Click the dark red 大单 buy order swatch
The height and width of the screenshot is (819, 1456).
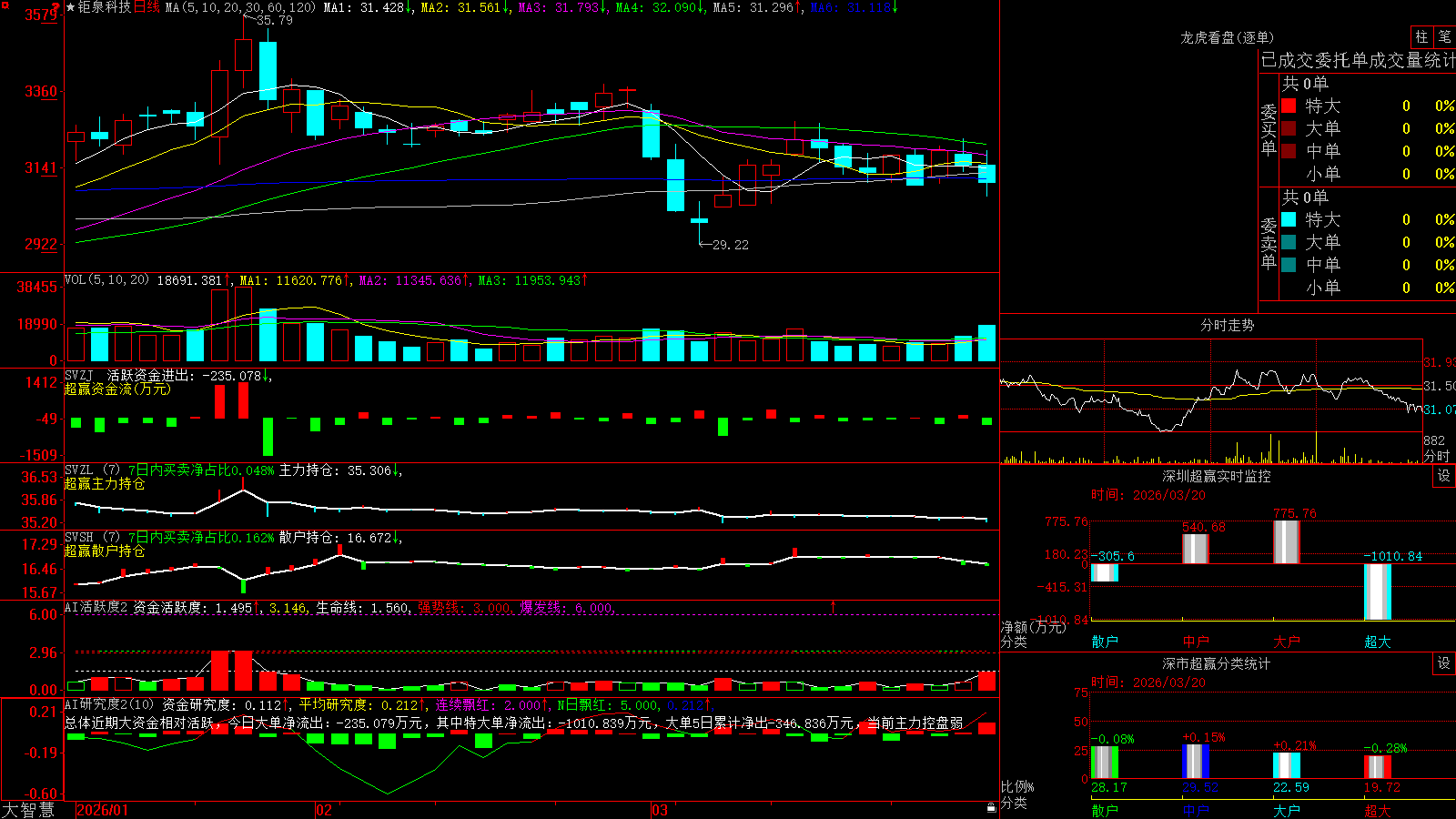[1289, 128]
